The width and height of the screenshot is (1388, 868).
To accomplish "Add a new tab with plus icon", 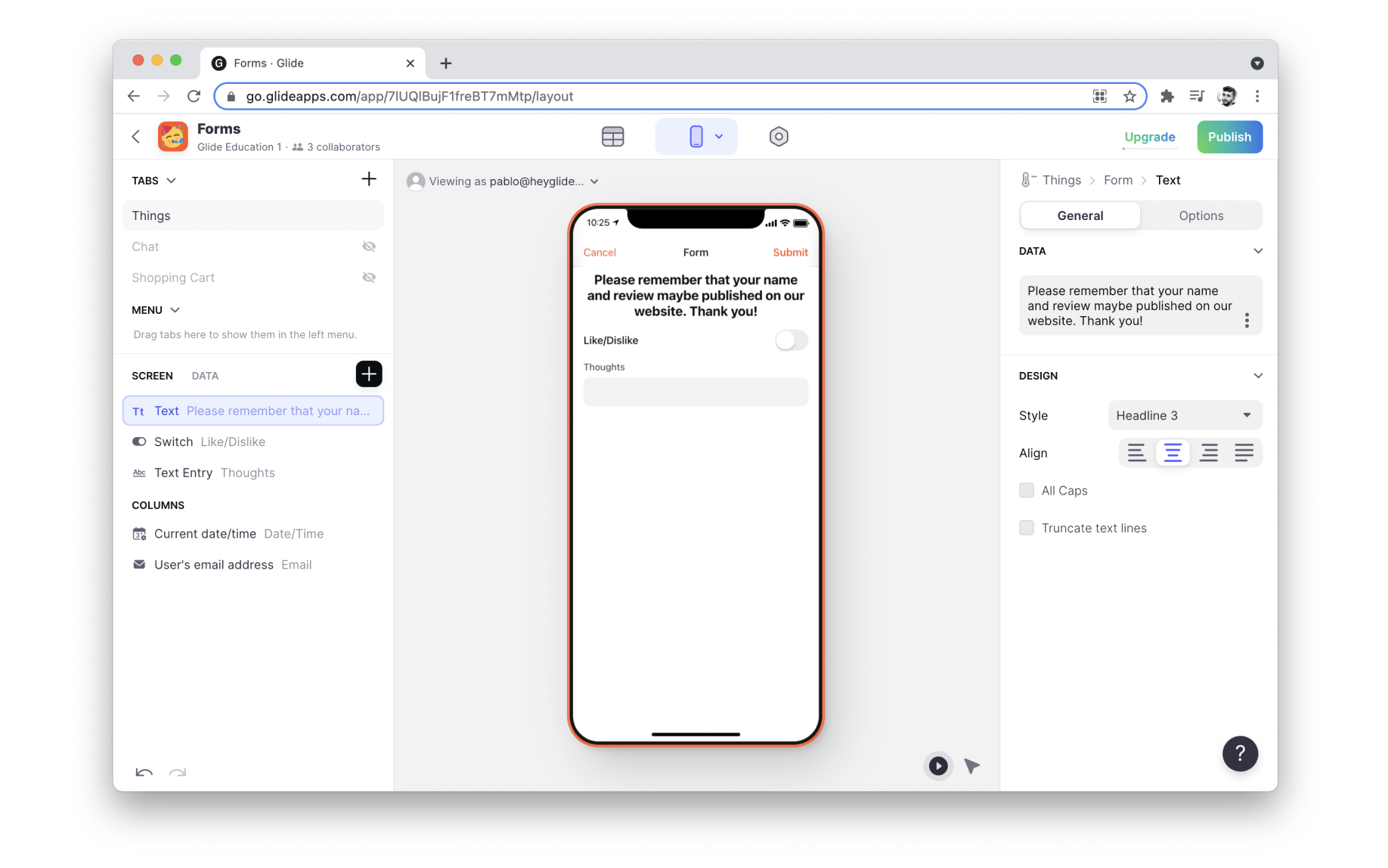I will (368, 179).
